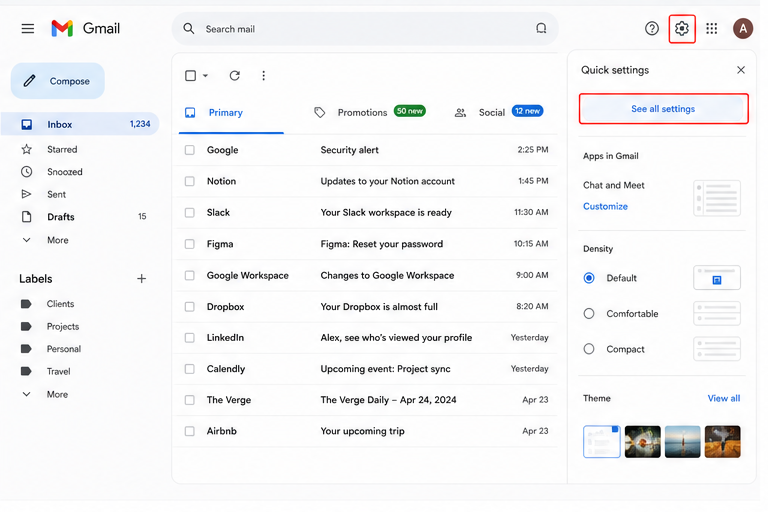Click the Search mail field
The image size is (768, 512).
(x=365, y=29)
